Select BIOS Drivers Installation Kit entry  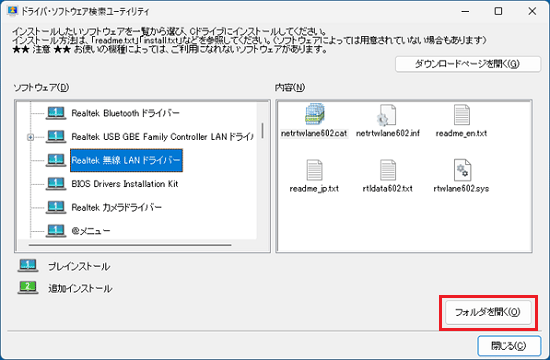pyautogui.click(x=125, y=184)
